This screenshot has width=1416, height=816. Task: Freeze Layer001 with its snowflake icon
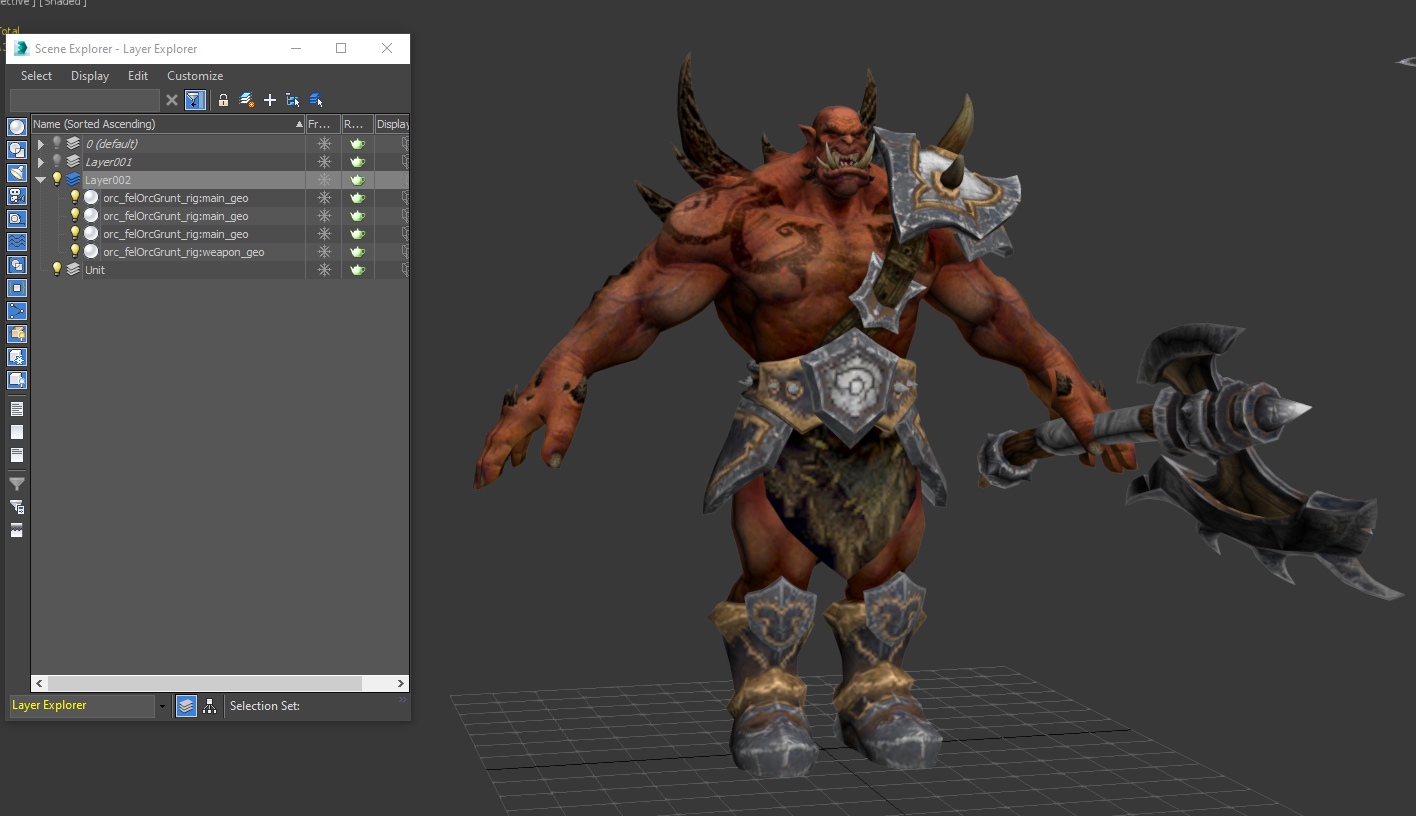point(324,162)
